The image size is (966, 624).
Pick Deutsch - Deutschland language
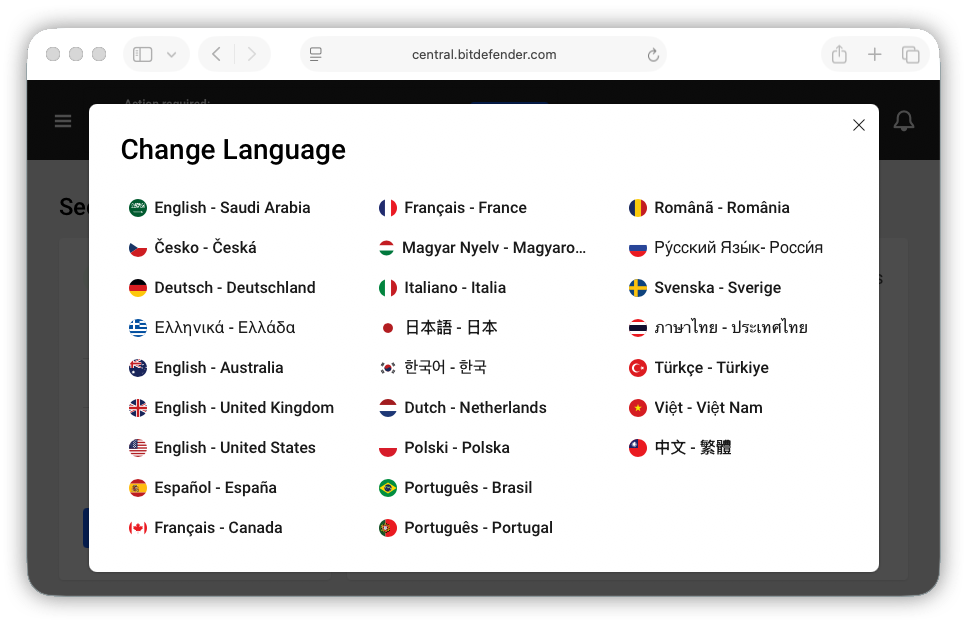222,288
